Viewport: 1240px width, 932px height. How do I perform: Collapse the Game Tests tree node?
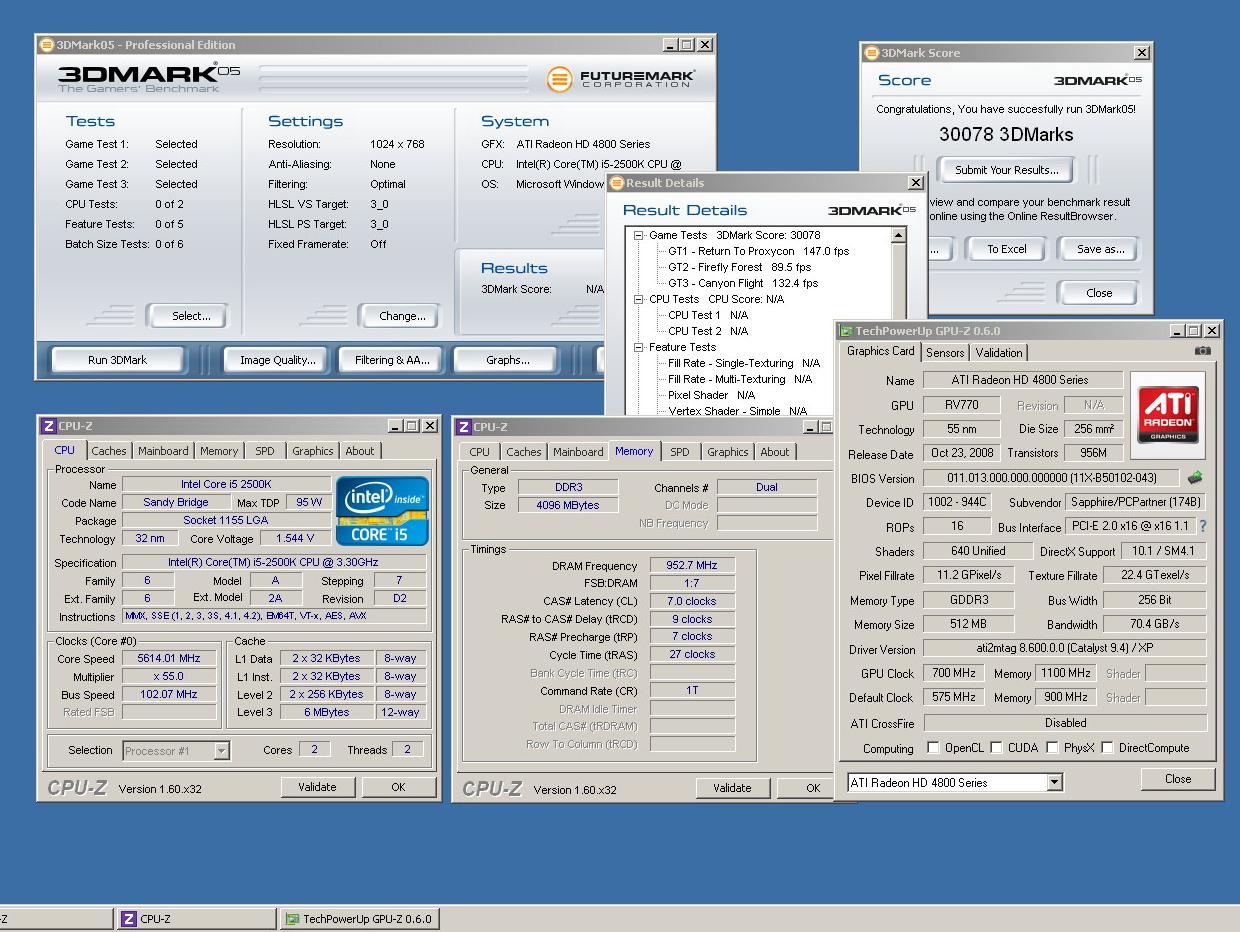click(x=638, y=235)
